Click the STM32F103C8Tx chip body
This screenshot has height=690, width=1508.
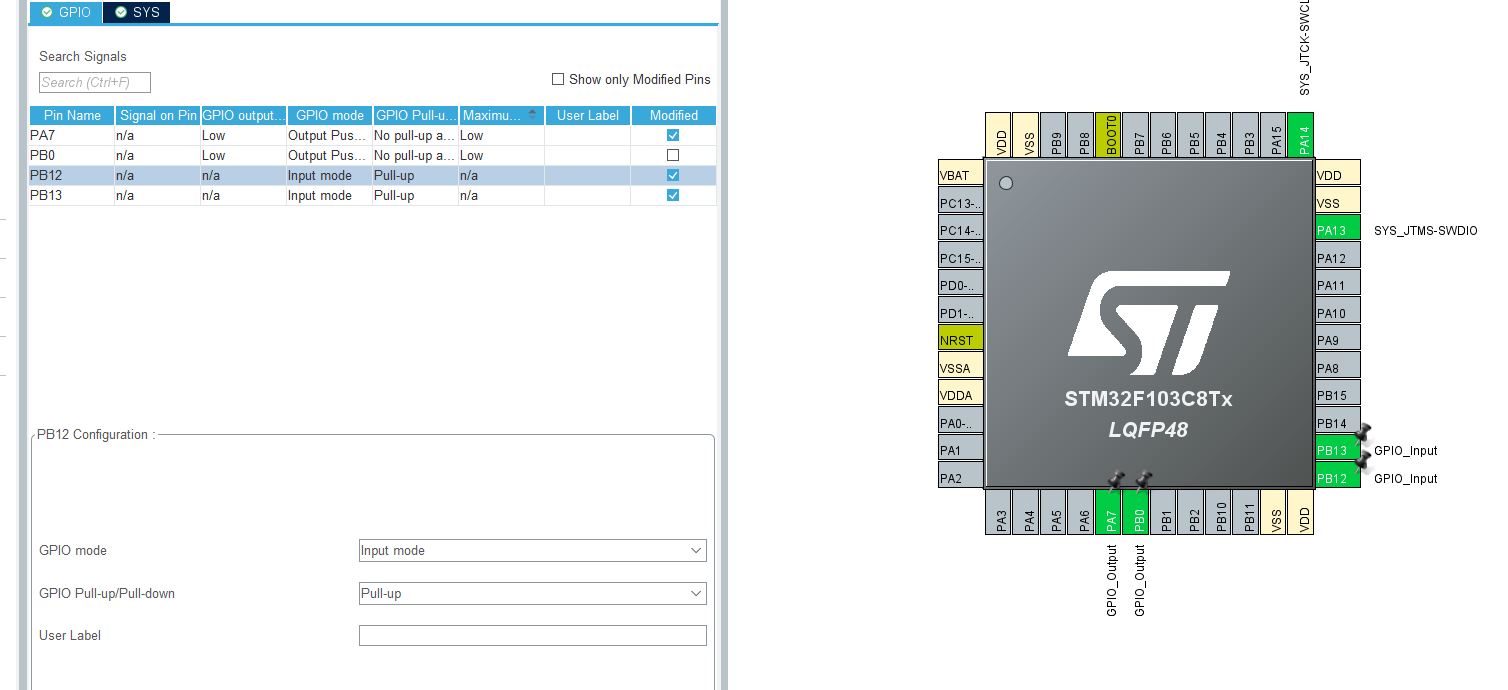[x=1149, y=323]
